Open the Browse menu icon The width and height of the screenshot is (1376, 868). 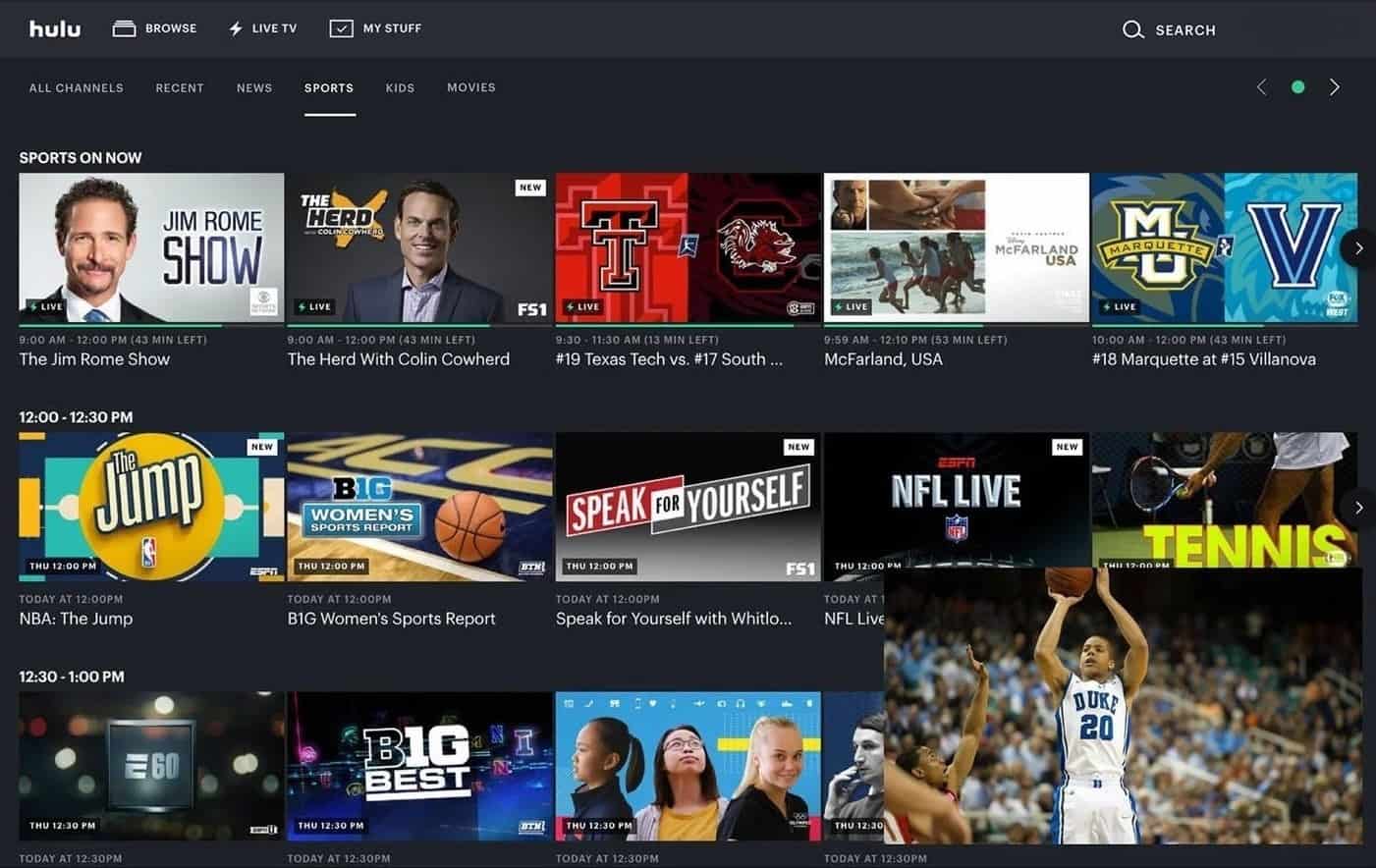[124, 28]
